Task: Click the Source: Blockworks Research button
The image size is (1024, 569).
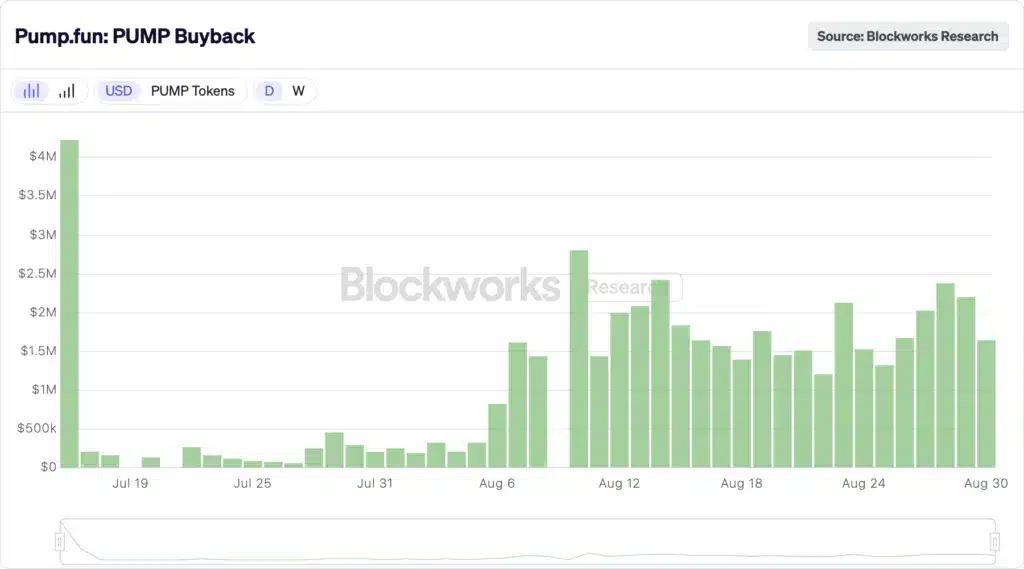Action: (907, 36)
